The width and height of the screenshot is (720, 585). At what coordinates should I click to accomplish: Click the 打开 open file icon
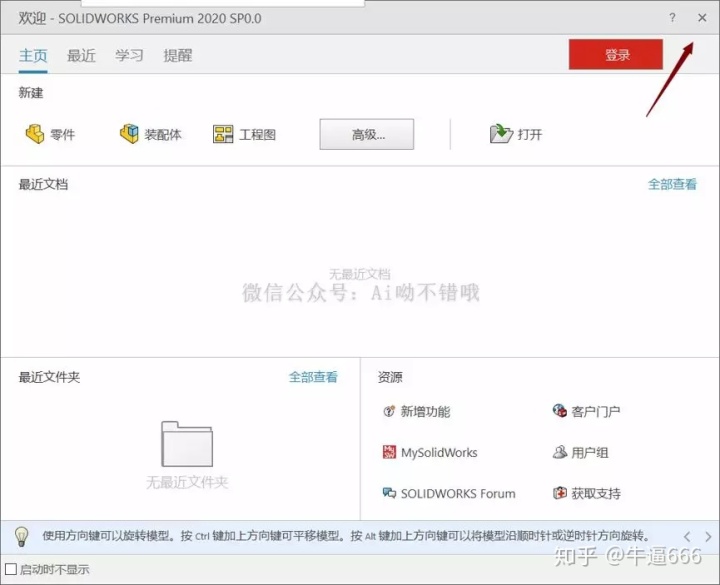(501, 134)
